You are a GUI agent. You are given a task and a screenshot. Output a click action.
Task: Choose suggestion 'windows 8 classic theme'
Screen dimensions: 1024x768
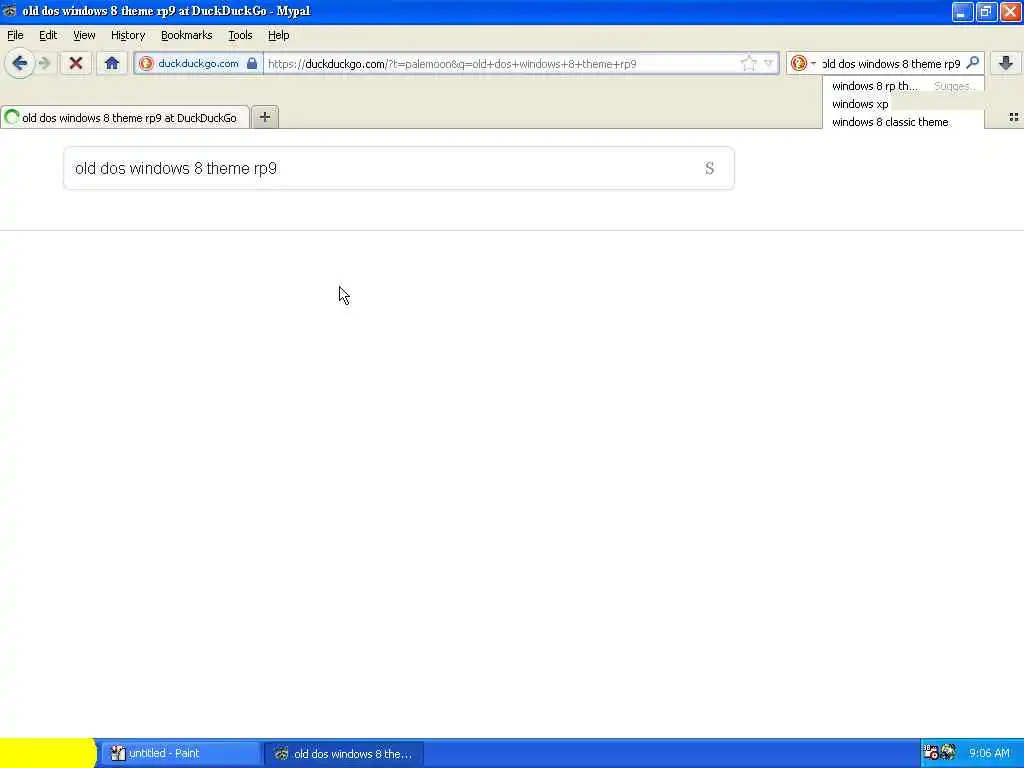[890, 122]
